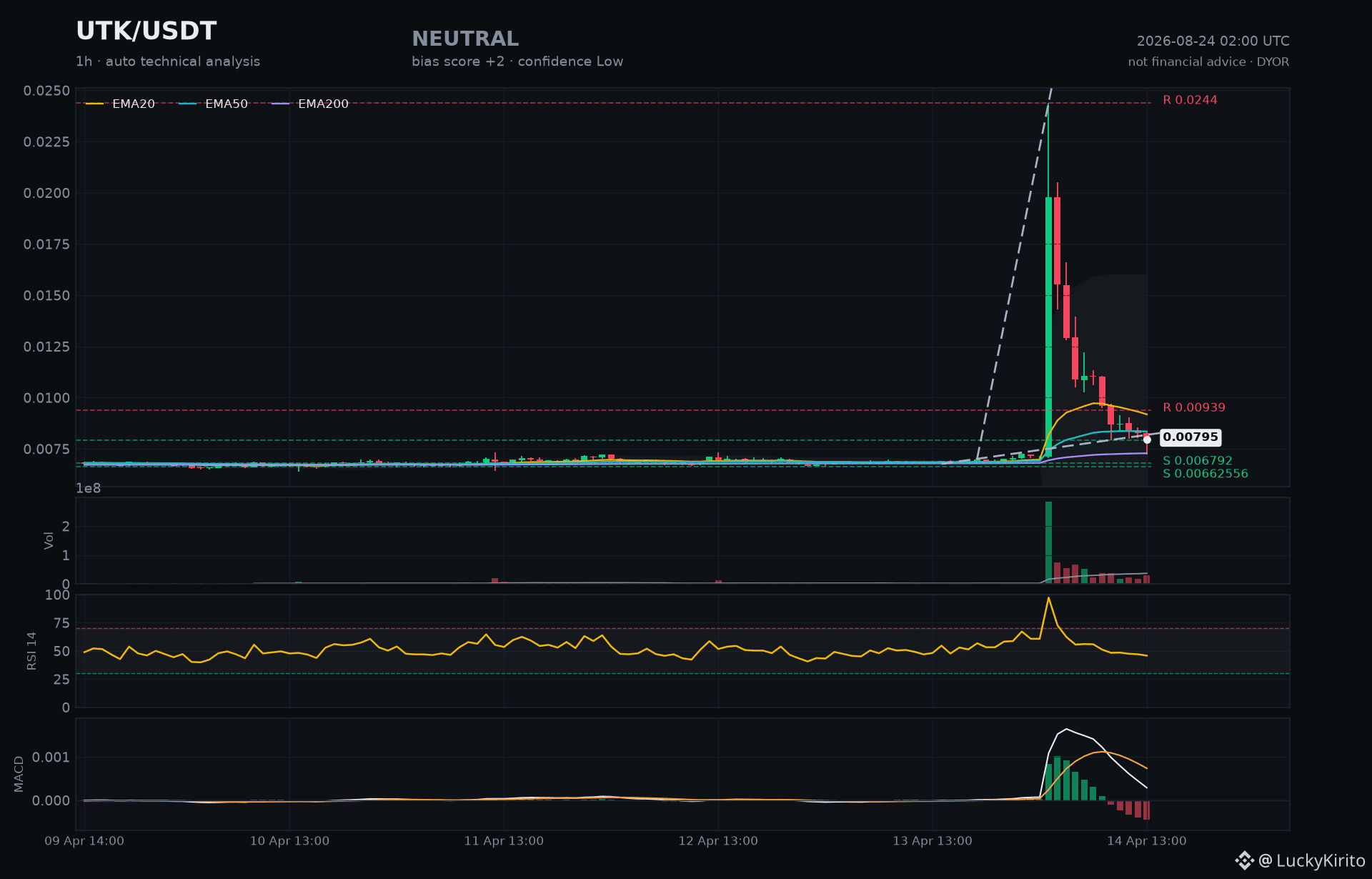The image size is (1372, 879).
Task: Click the 0.0150 price axis tick
Action: 46,296
